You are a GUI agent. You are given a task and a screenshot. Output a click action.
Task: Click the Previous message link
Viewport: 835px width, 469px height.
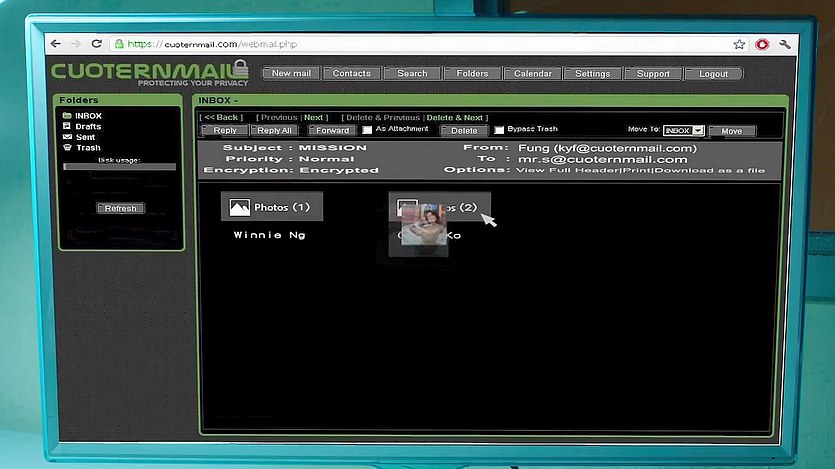[x=279, y=117]
